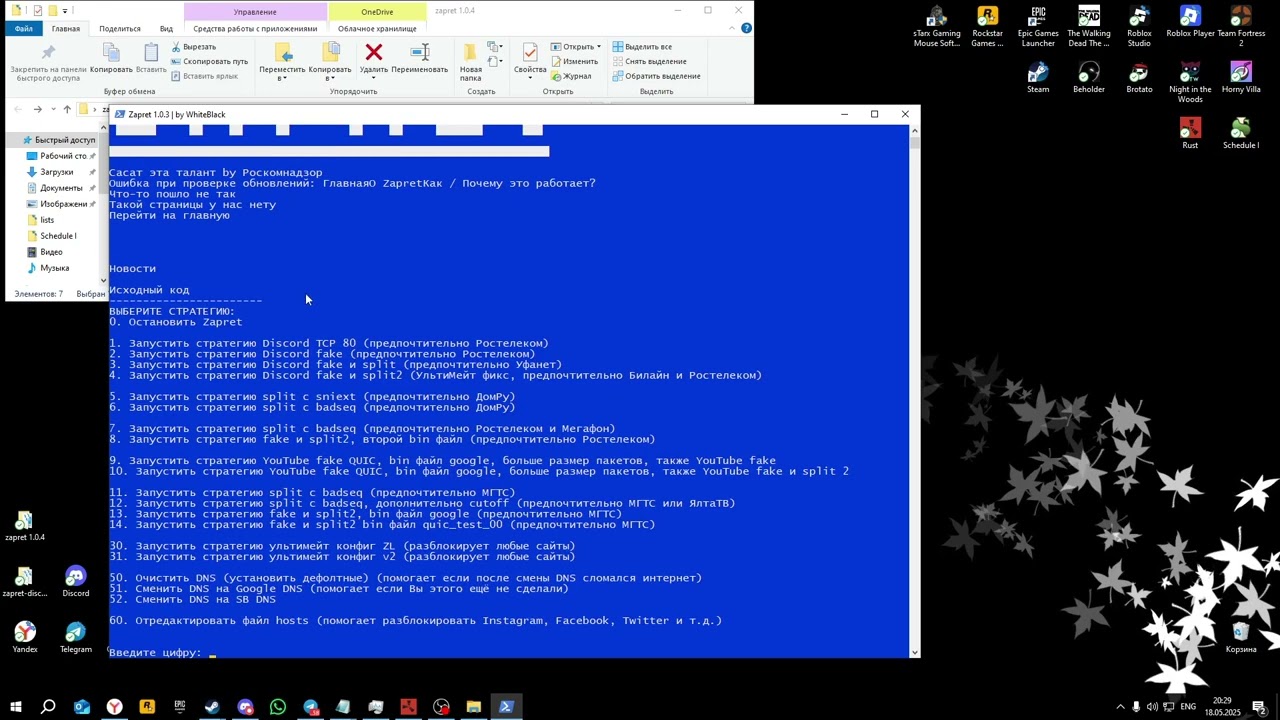Click Скопировать путь in Explorer ribbon
Viewport: 1280px width, 720px height.
pyautogui.click(x=209, y=61)
